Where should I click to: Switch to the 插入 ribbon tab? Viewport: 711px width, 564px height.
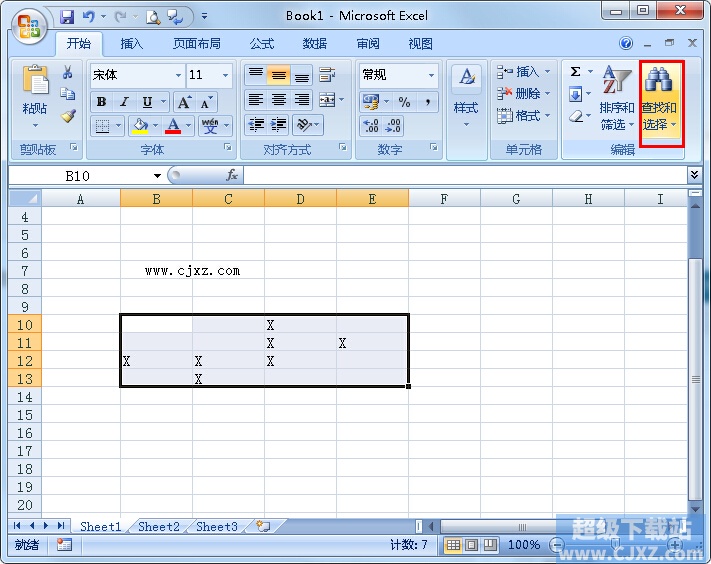click(x=131, y=44)
